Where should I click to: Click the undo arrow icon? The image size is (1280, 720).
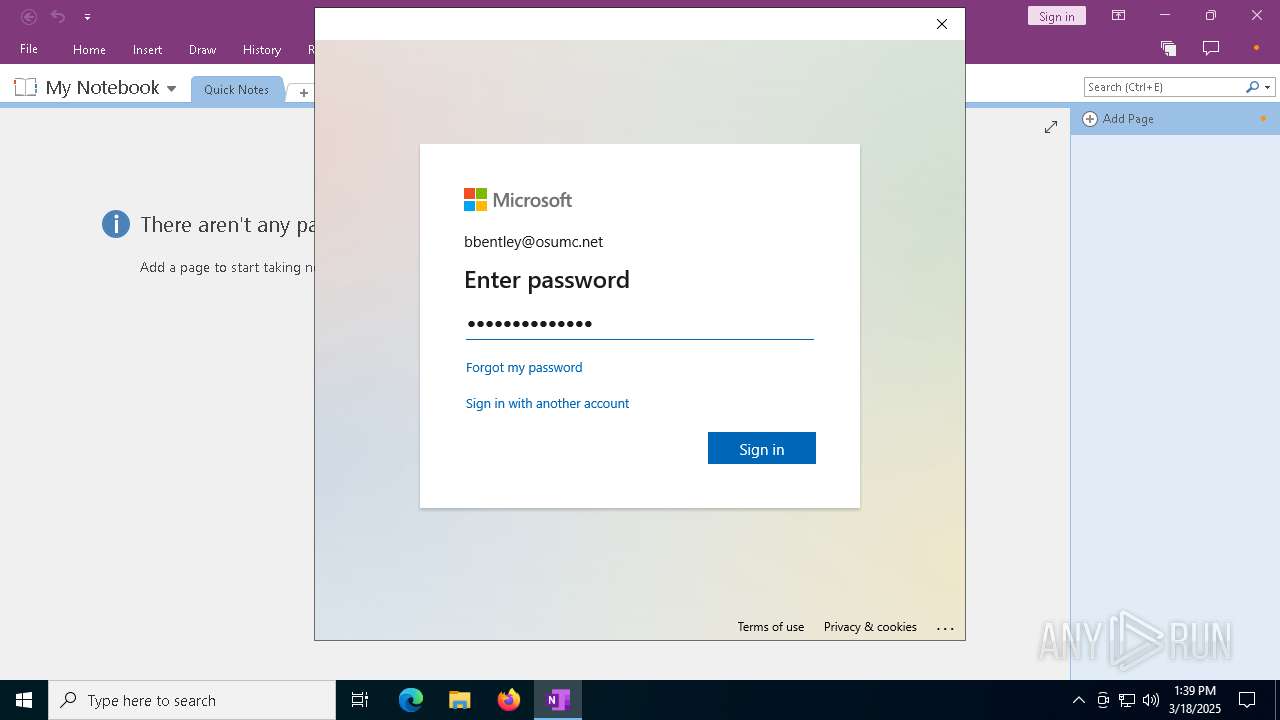(58, 16)
